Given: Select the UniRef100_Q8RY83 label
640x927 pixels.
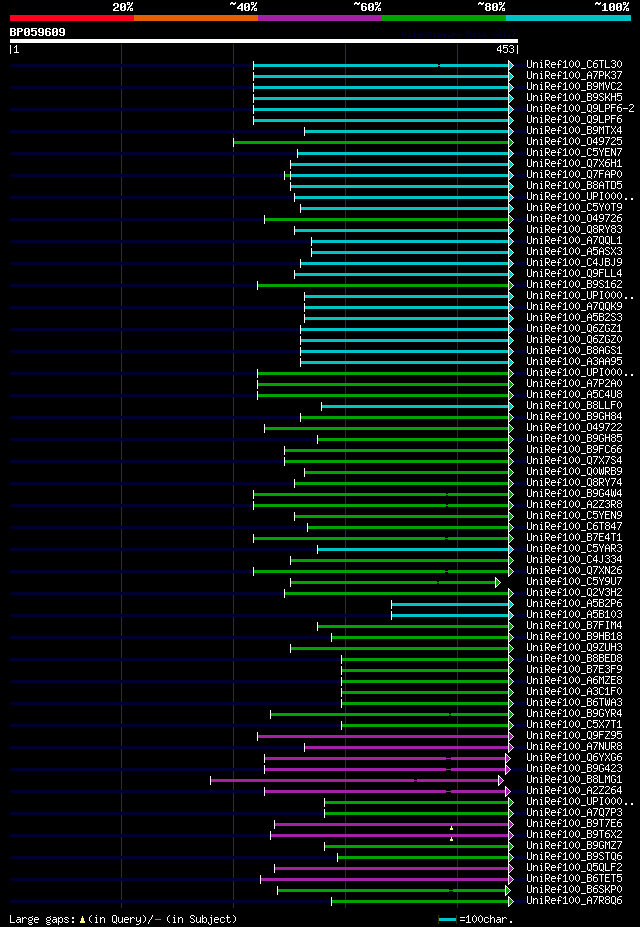Looking at the screenshot, I should click(574, 230).
